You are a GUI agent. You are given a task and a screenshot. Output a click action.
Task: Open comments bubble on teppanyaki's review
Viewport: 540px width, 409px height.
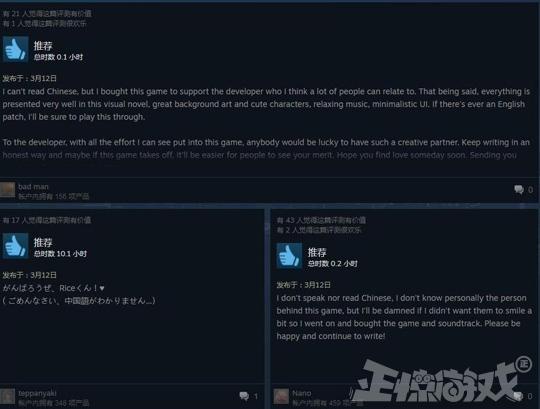click(244, 396)
